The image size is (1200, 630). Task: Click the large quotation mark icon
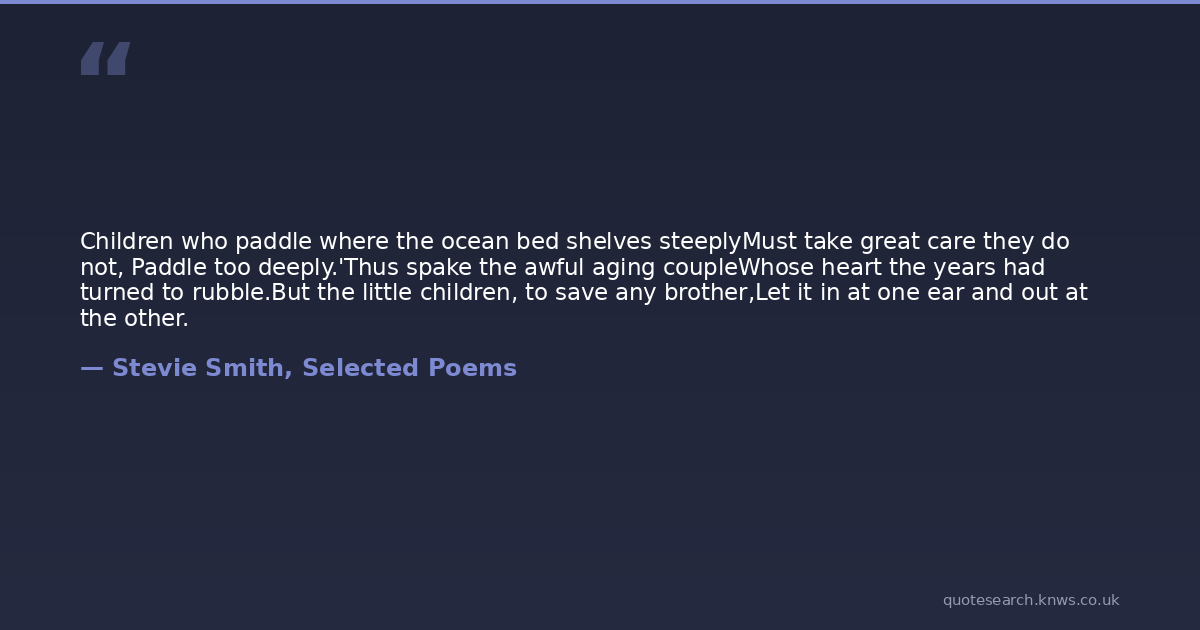(x=105, y=59)
